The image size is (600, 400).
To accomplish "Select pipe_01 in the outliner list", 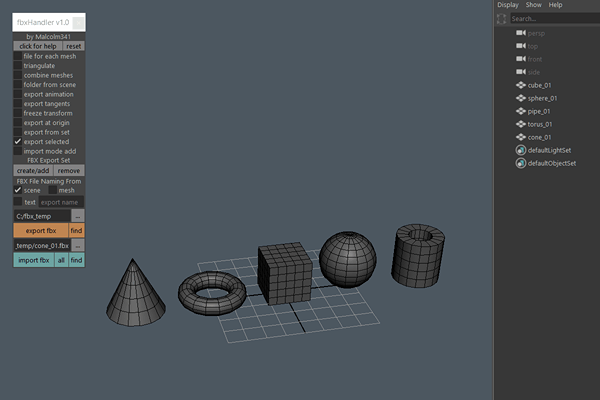I will tap(543, 111).
